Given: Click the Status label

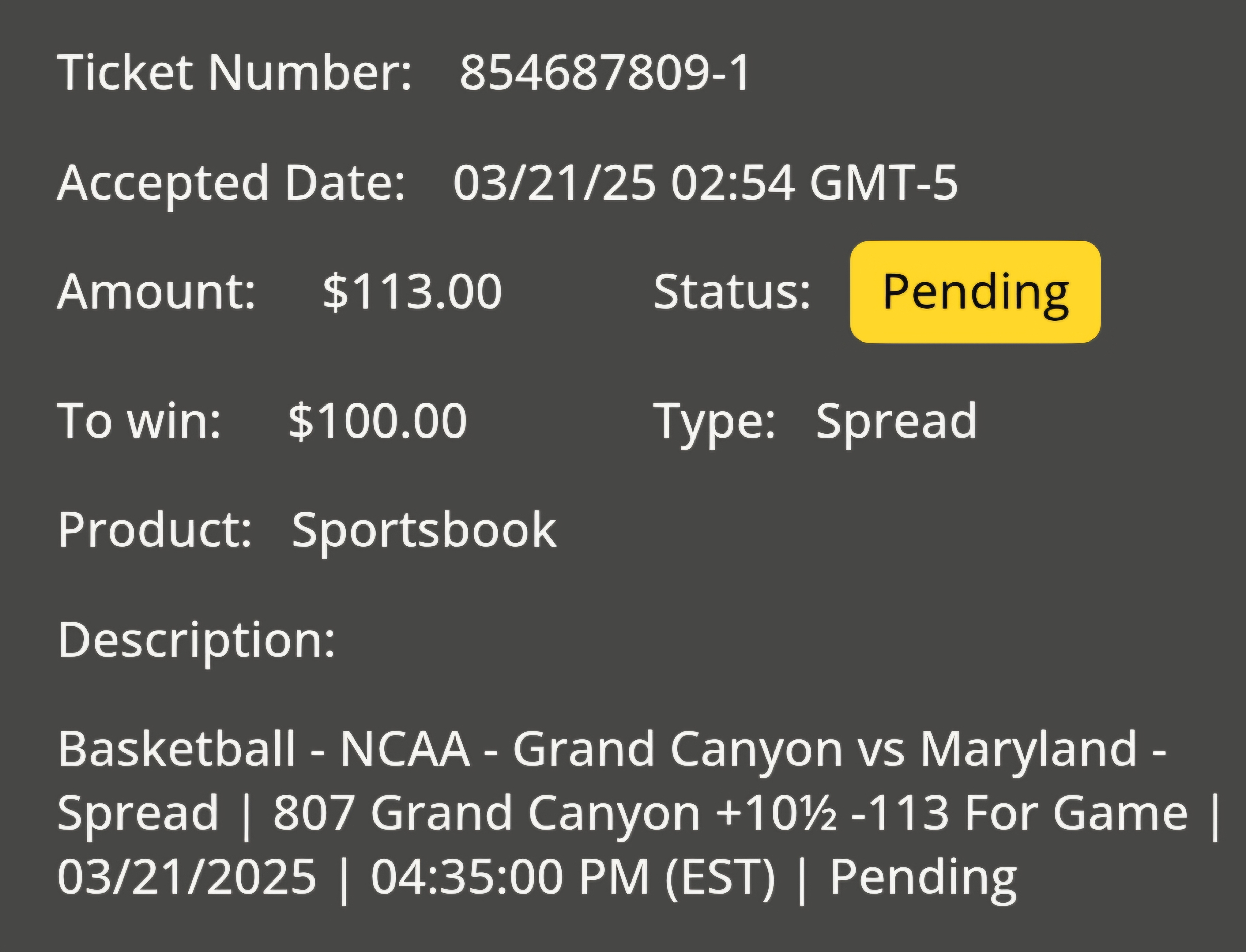Looking at the screenshot, I should [732, 292].
